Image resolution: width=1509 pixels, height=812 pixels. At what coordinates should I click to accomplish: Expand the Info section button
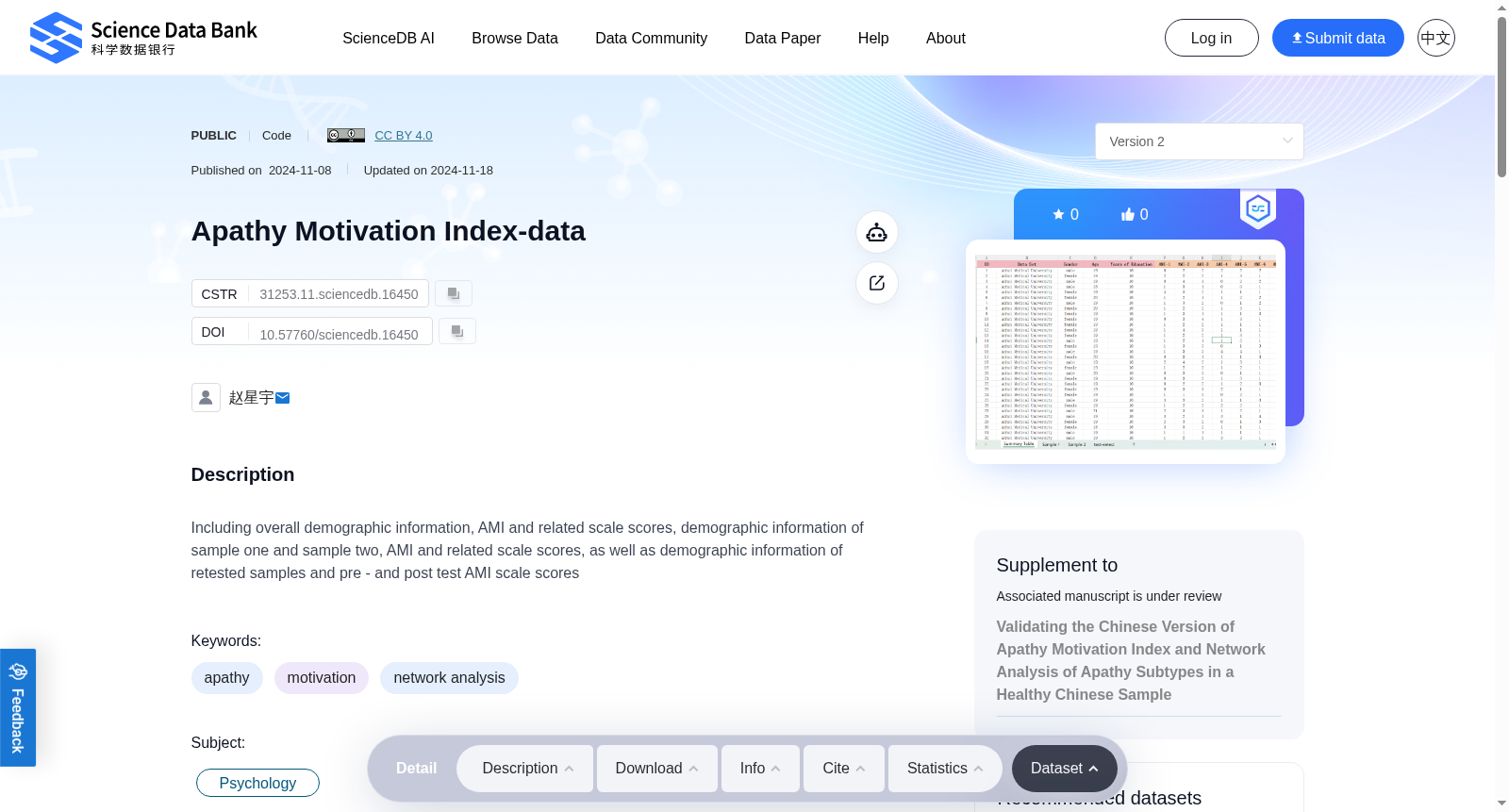[760, 769]
